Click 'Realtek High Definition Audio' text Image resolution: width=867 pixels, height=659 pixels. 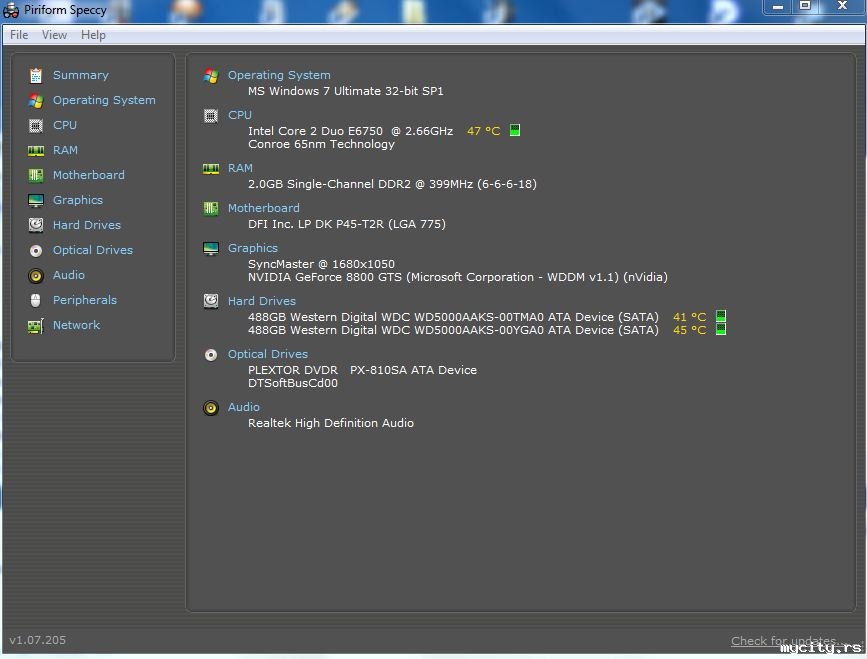click(331, 423)
